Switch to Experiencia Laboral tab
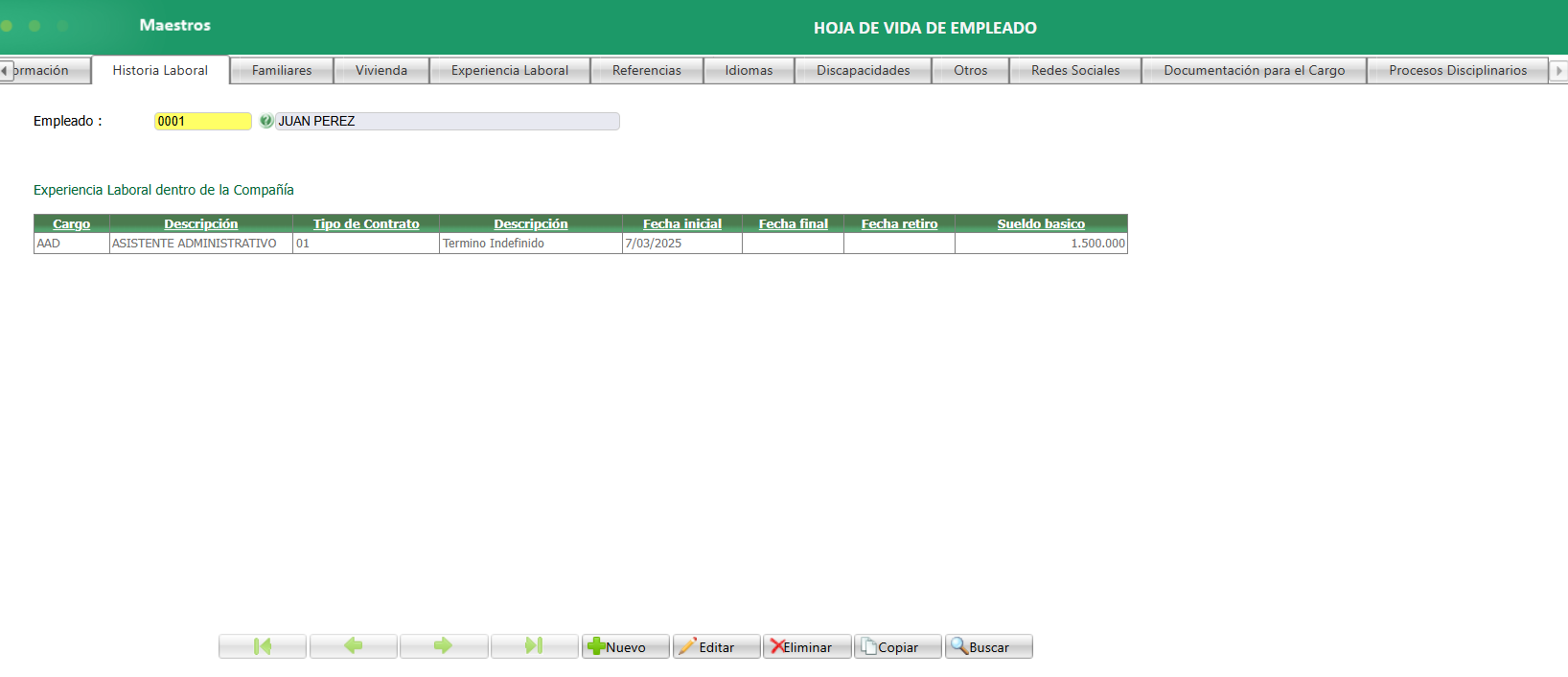 point(510,70)
